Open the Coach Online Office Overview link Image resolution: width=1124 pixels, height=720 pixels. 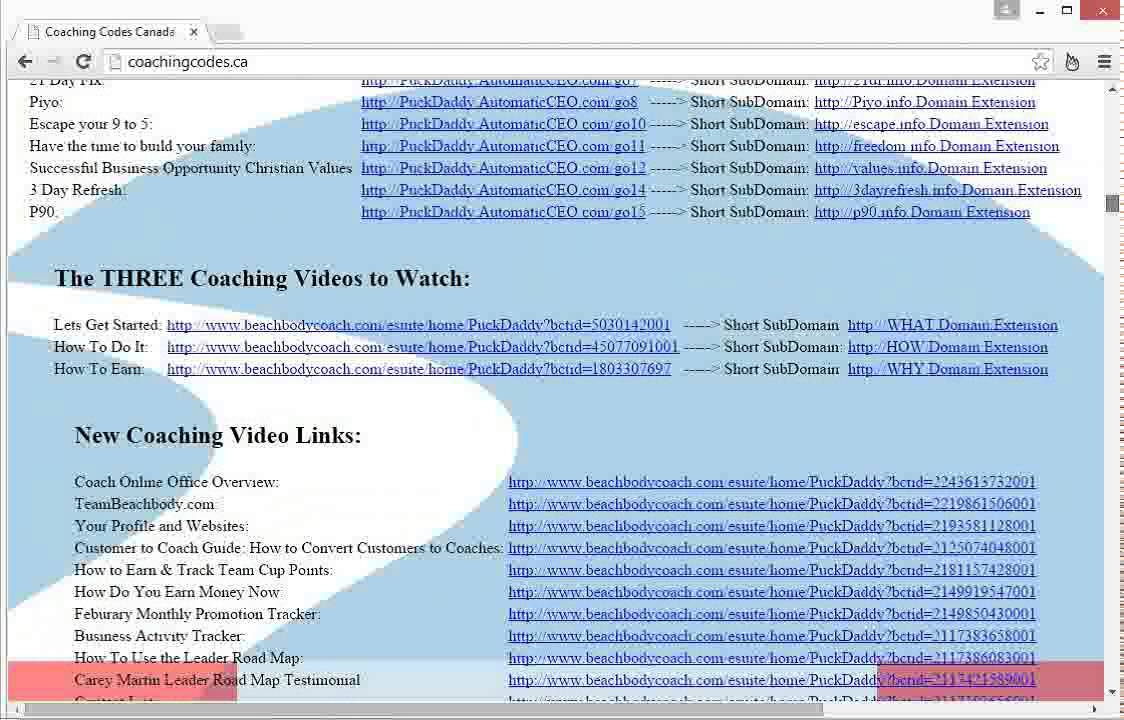(x=772, y=482)
